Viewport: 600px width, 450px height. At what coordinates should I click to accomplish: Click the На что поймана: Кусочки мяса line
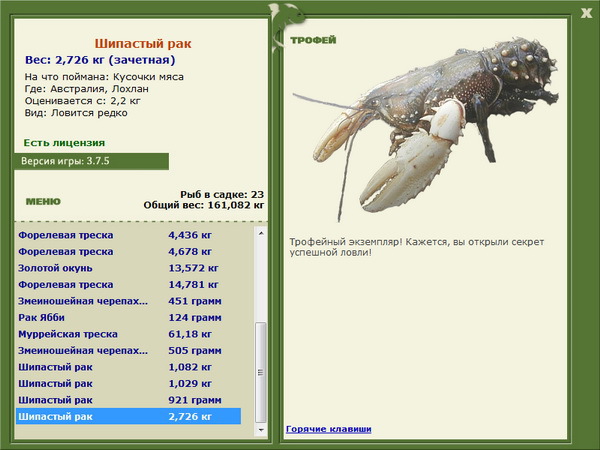(x=104, y=77)
